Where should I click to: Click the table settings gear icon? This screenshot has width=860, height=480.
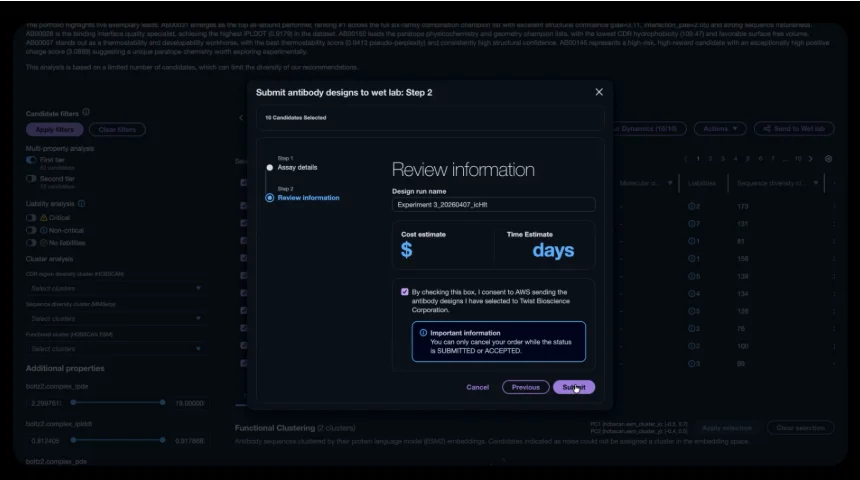pos(828,159)
